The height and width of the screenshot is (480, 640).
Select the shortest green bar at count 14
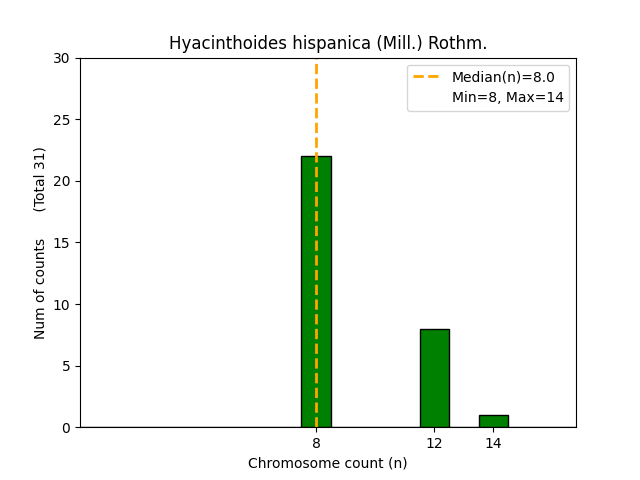(493, 421)
